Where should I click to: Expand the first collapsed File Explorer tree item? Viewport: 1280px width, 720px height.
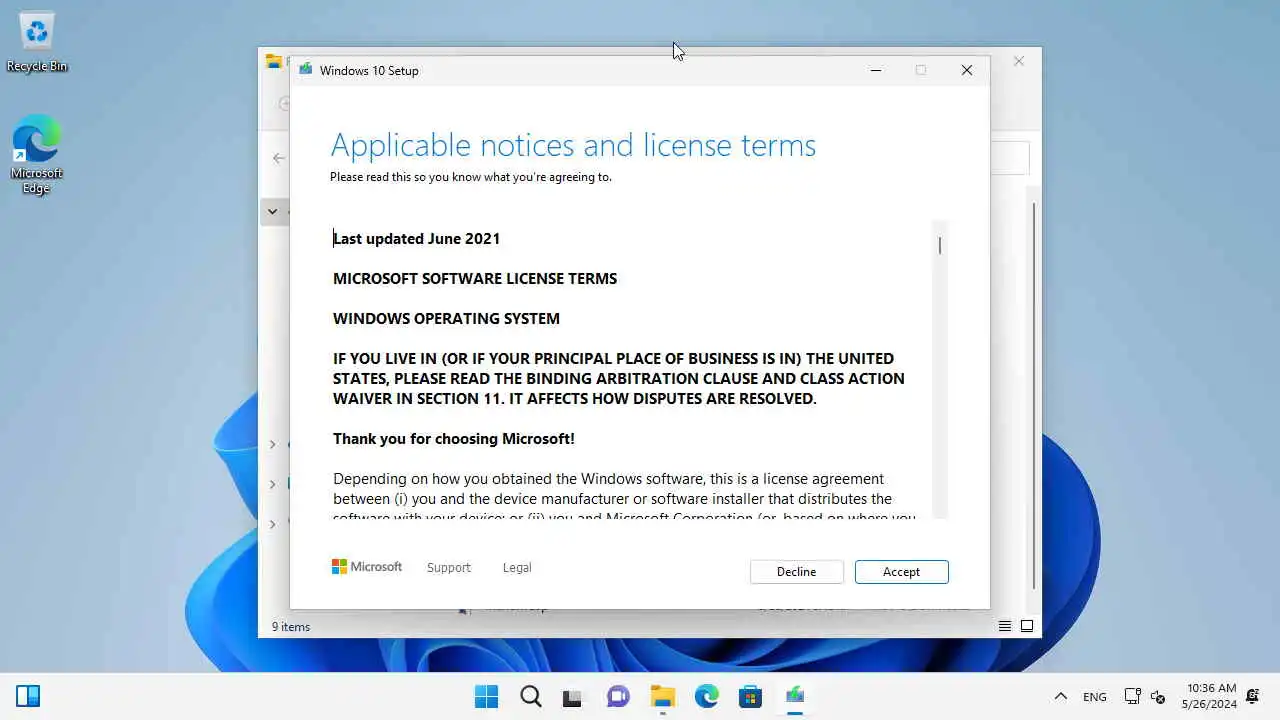272,444
